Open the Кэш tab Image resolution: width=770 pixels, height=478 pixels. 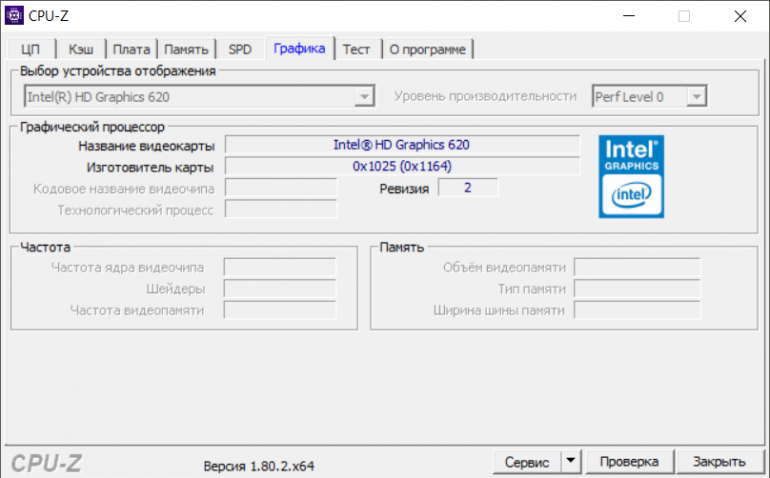81,50
